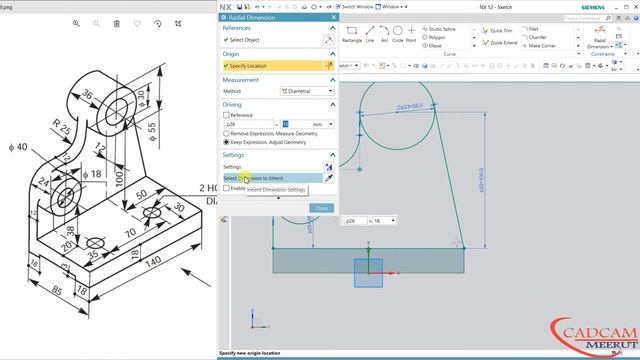Click the Curve group label
Viewport: 640px width, 360px height.
pyautogui.click(x=449, y=54)
